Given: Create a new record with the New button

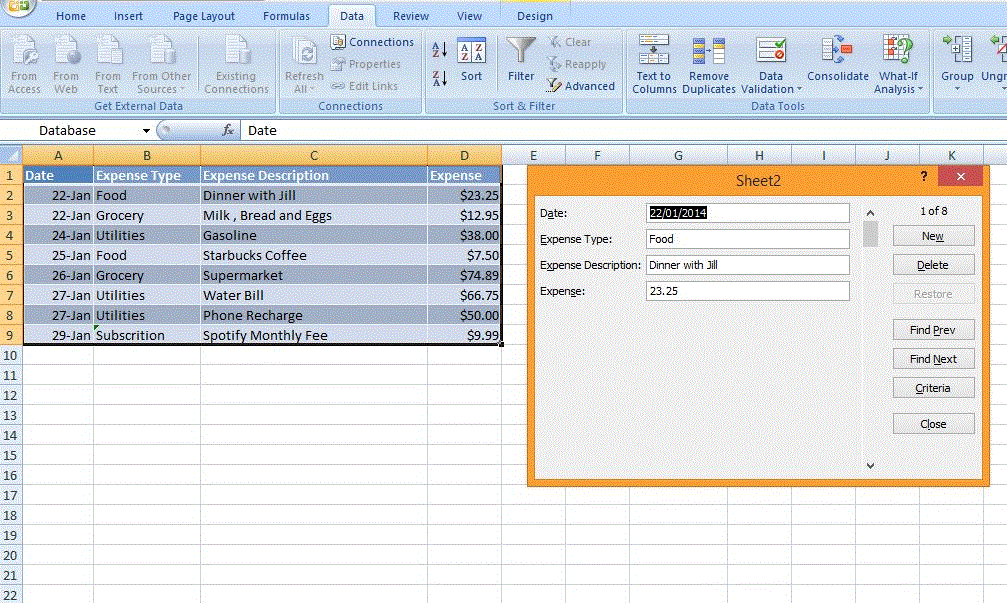Looking at the screenshot, I should [x=932, y=236].
